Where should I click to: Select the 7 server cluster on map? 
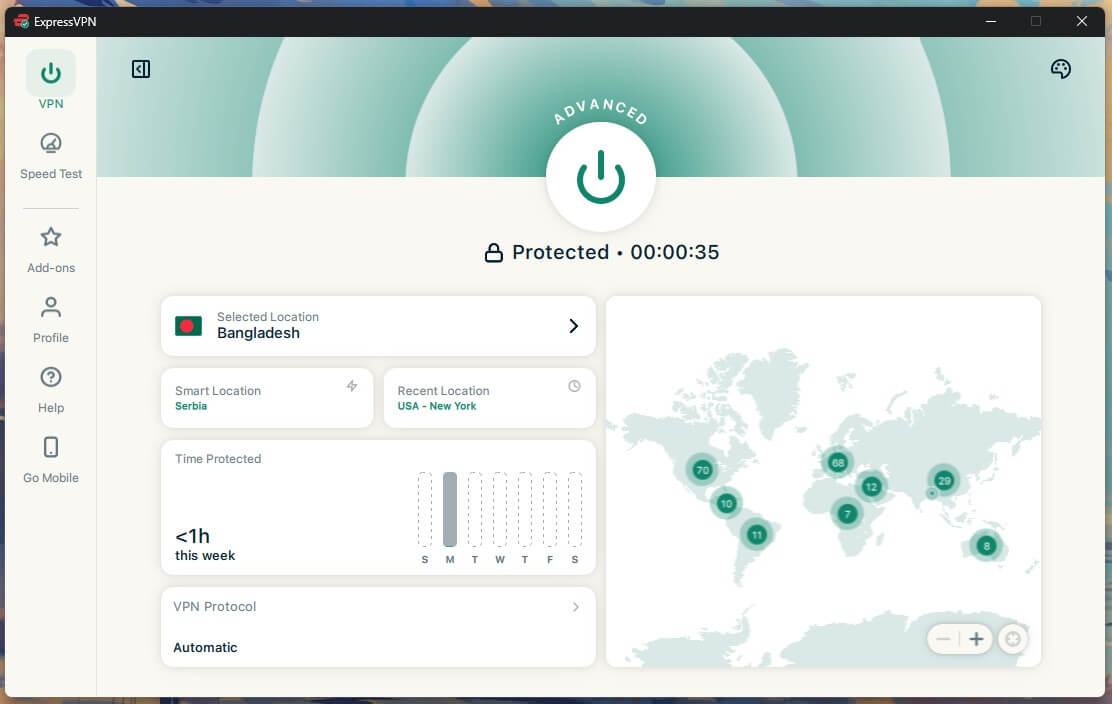click(x=847, y=514)
